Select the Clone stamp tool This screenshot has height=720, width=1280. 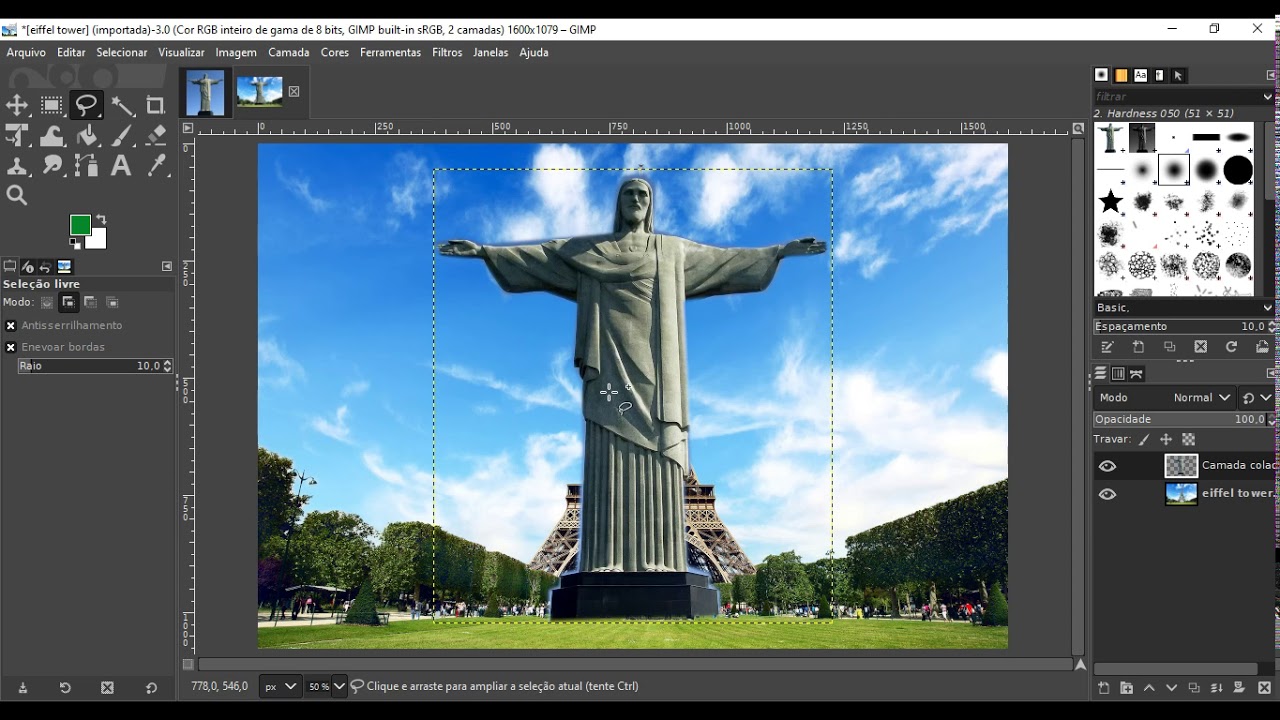pyautogui.click(x=17, y=166)
